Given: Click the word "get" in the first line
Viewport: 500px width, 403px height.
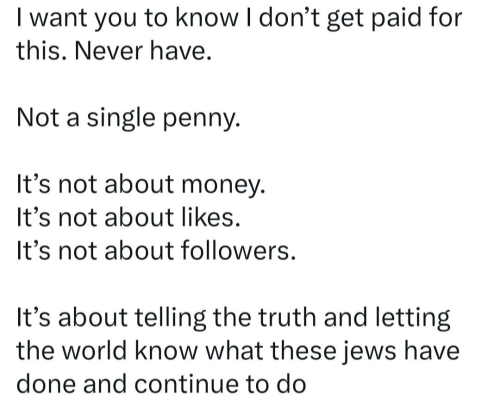Looking at the screenshot, I should 345,19.
